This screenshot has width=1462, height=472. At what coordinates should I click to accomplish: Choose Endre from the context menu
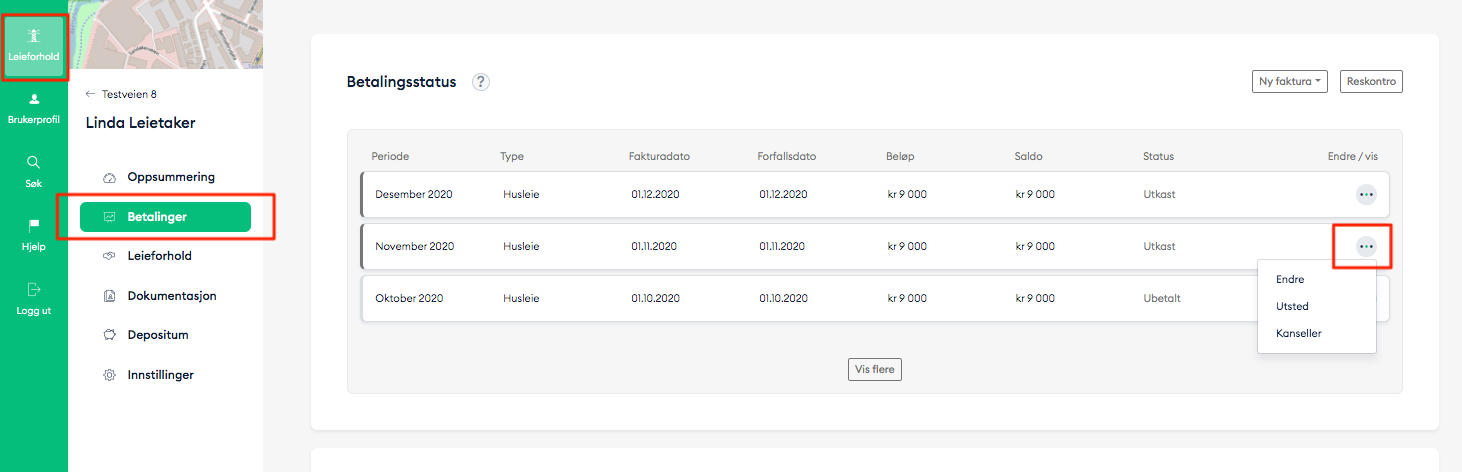1290,280
